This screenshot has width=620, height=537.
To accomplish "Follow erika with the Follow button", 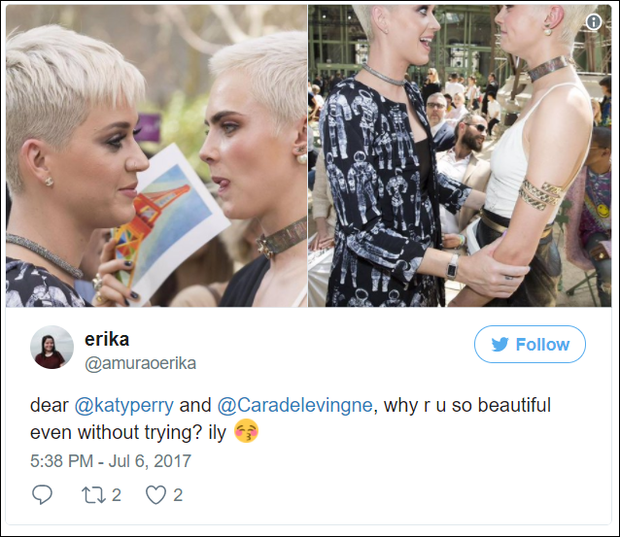I will [530, 344].
